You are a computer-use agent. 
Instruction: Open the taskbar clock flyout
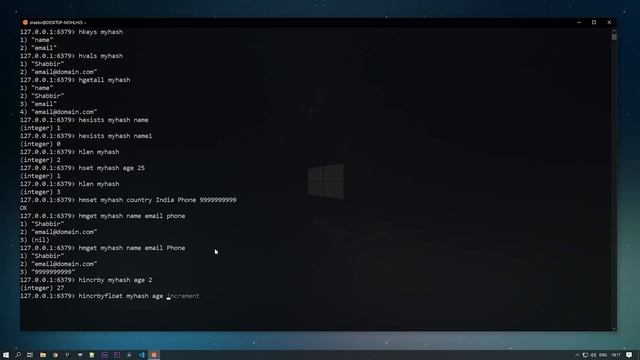point(616,355)
